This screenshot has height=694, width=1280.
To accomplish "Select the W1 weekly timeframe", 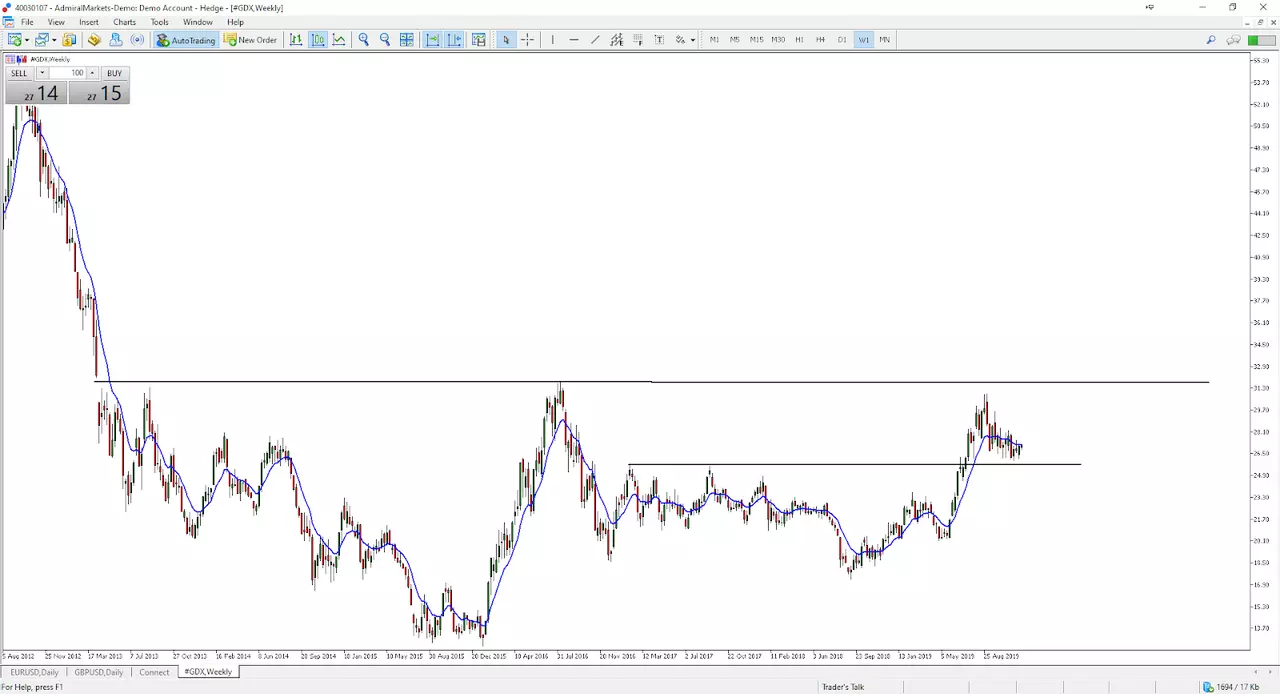I will 863,40.
